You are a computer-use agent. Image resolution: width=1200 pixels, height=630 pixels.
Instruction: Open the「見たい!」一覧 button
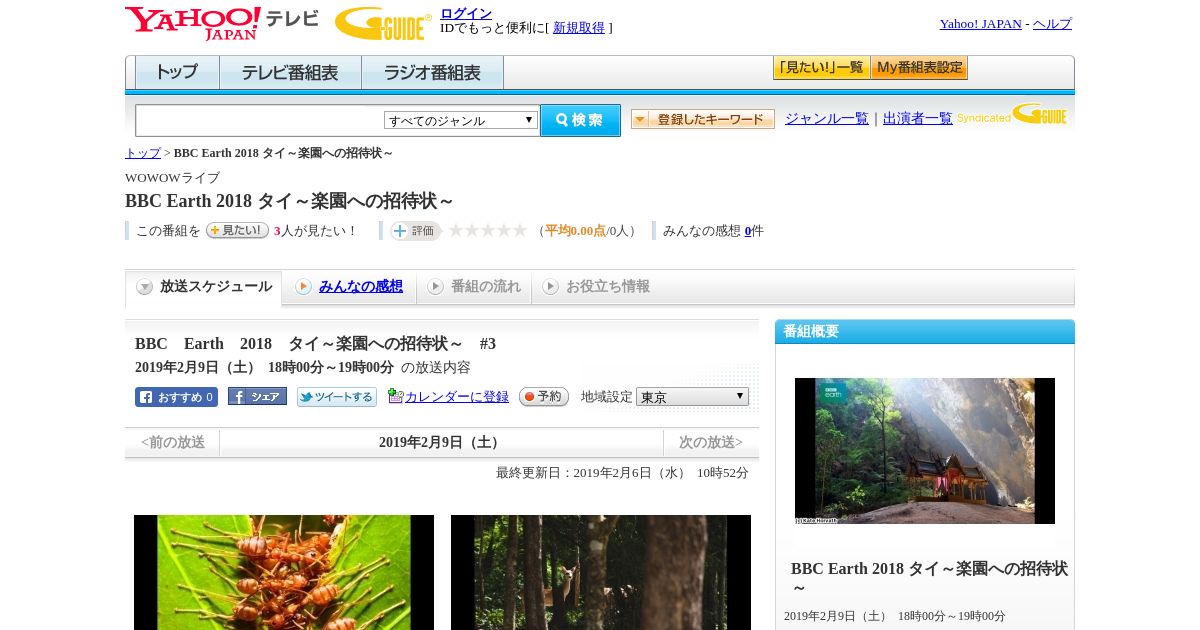tap(821, 68)
